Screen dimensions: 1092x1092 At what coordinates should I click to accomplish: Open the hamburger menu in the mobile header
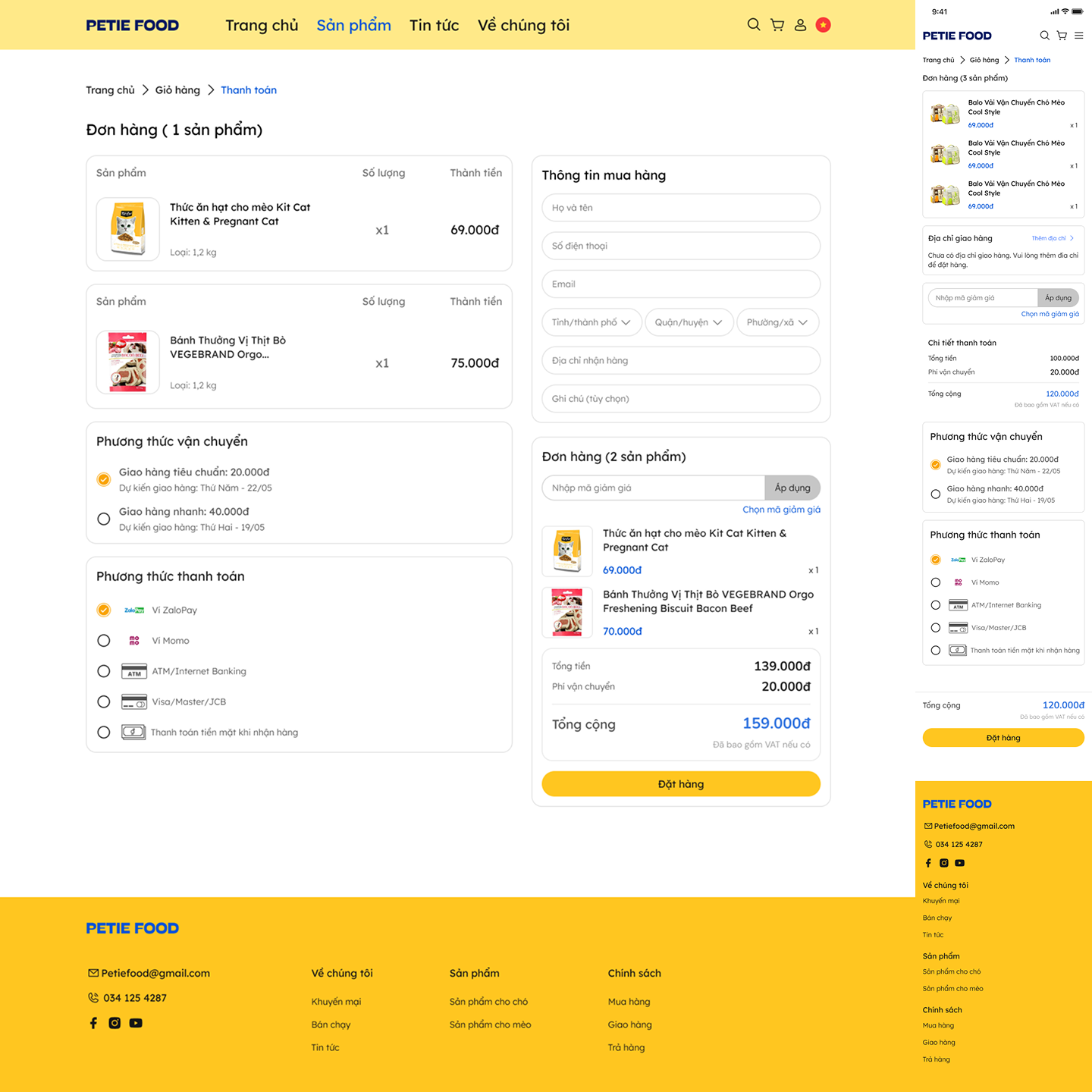tap(1079, 36)
